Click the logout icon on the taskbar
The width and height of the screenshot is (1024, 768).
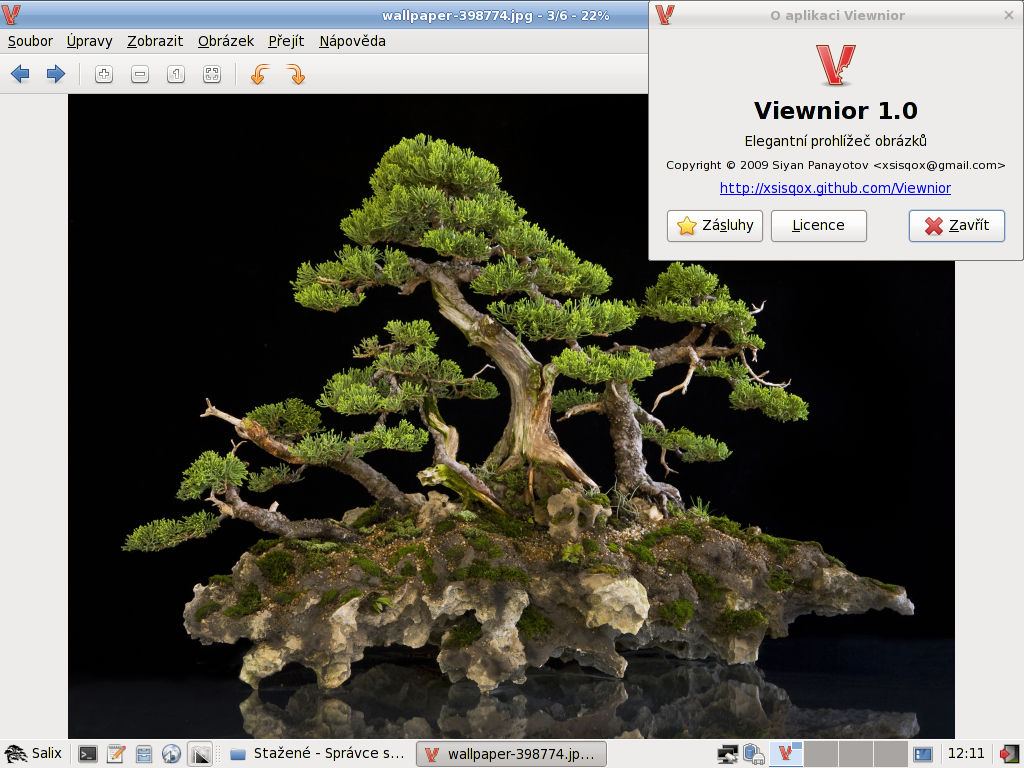click(x=1009, y=754)
